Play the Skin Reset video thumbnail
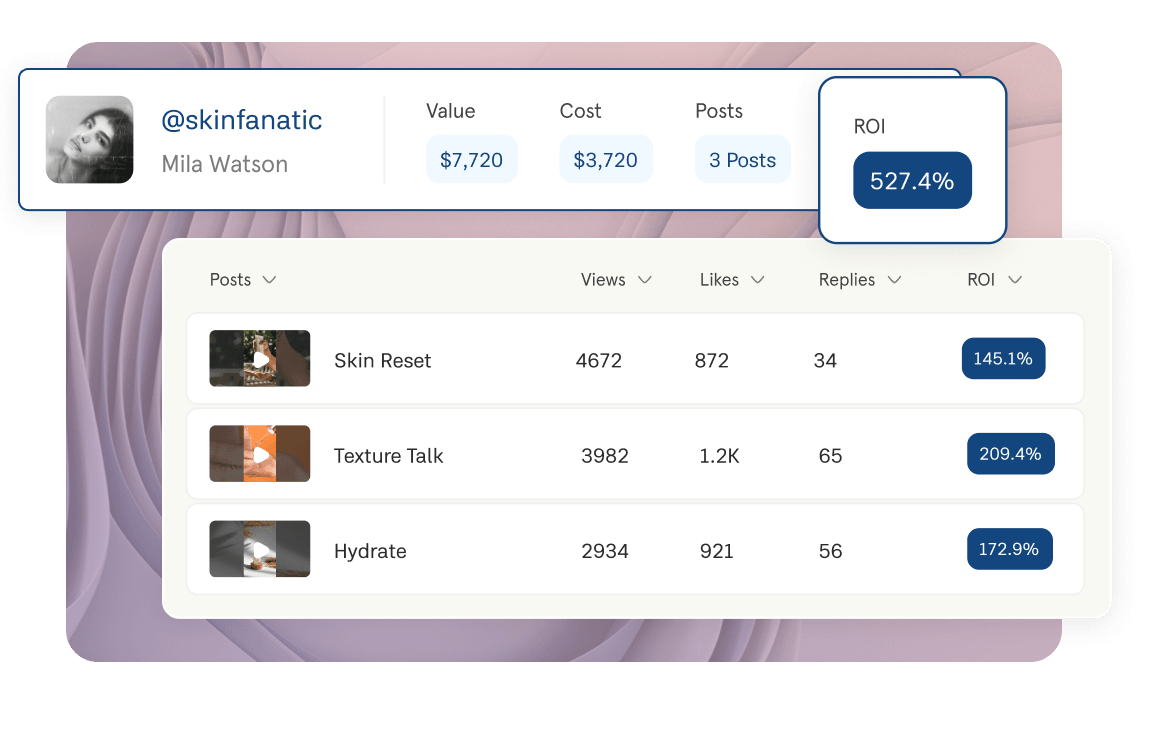The height and width of the screenshot is (742, 1164). pos(260,358)
